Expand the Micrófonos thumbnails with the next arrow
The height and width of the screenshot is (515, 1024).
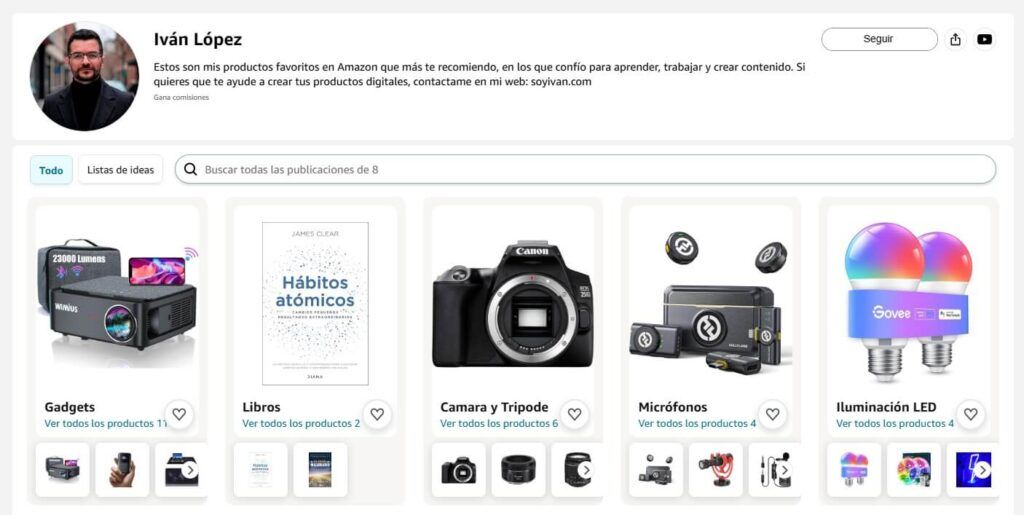coord(784,470)
